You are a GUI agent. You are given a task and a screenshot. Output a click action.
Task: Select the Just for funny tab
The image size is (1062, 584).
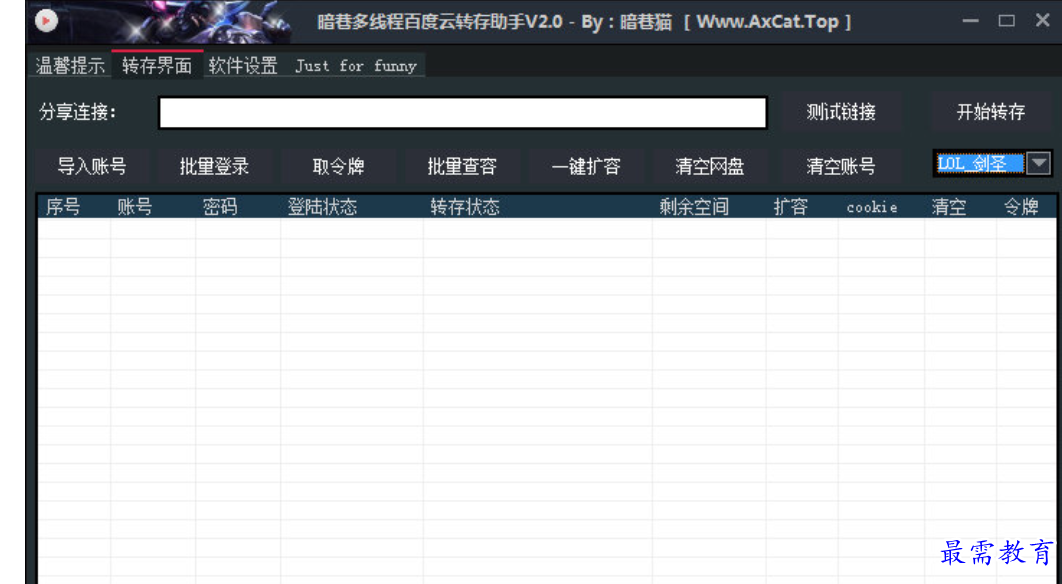[356, 66]
